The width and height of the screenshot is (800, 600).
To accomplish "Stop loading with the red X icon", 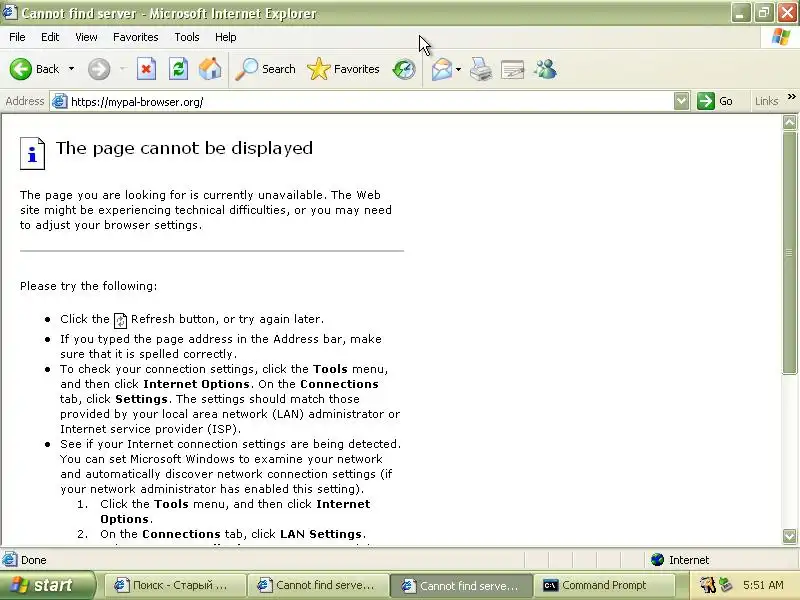I will coord(146,69).
